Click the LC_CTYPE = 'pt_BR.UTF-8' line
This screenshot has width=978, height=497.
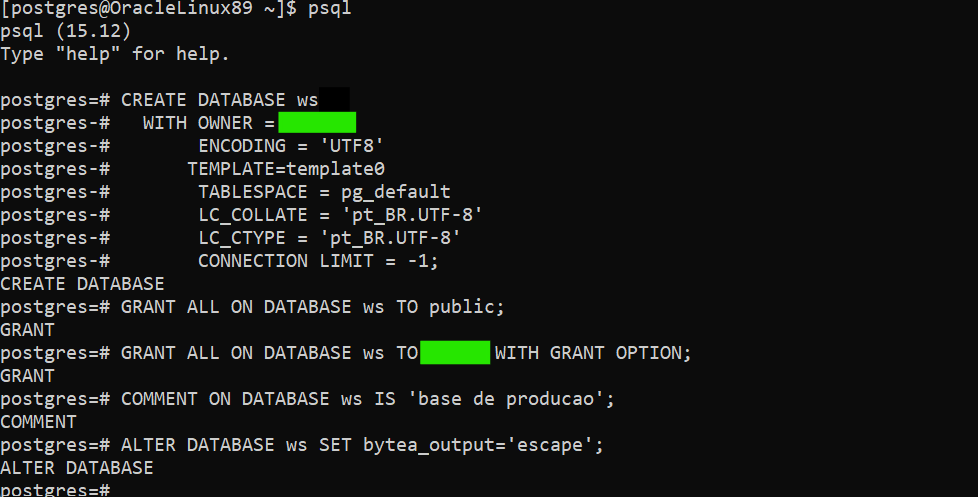click(329, 238)
